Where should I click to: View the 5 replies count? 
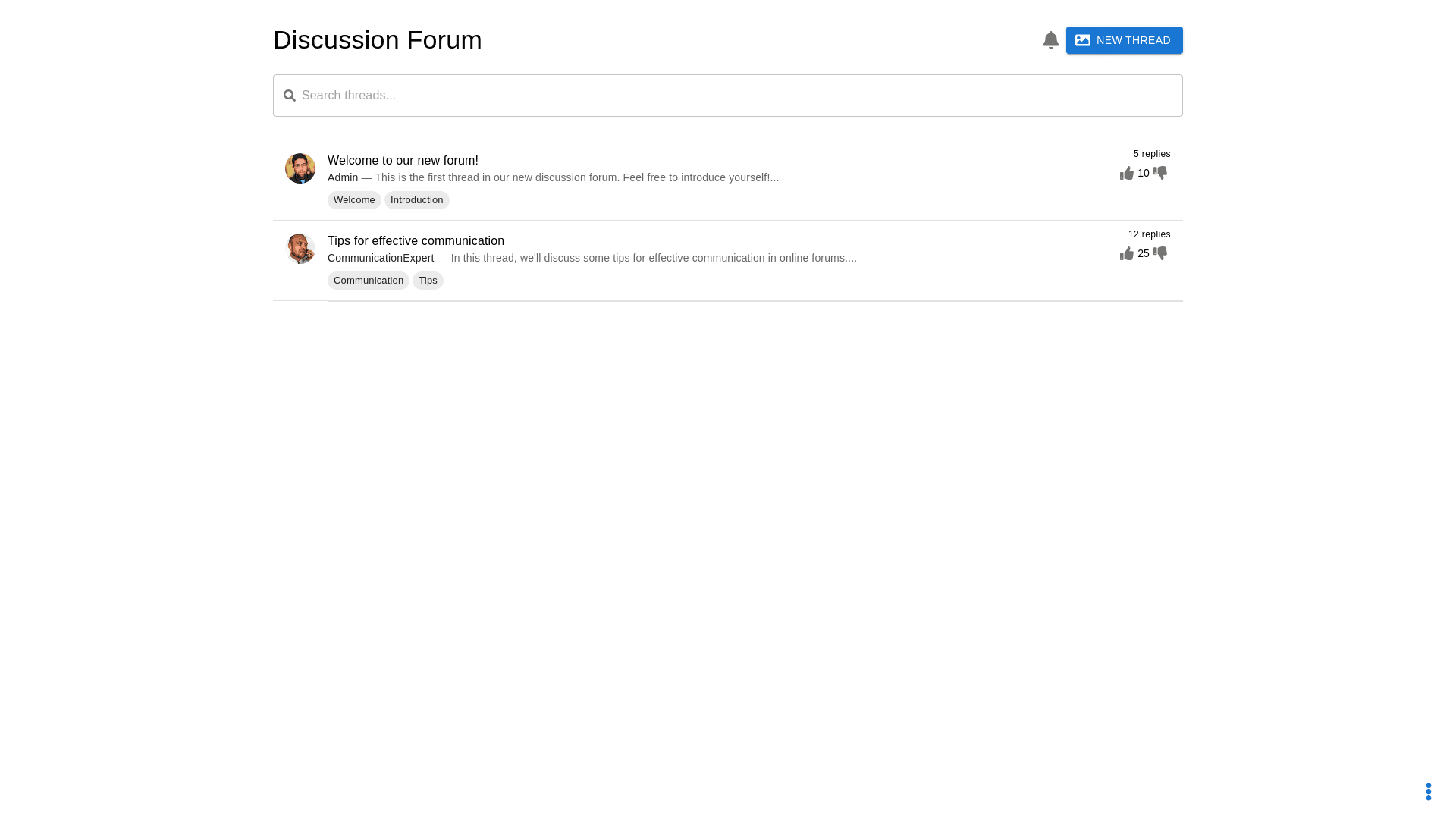1151,154
